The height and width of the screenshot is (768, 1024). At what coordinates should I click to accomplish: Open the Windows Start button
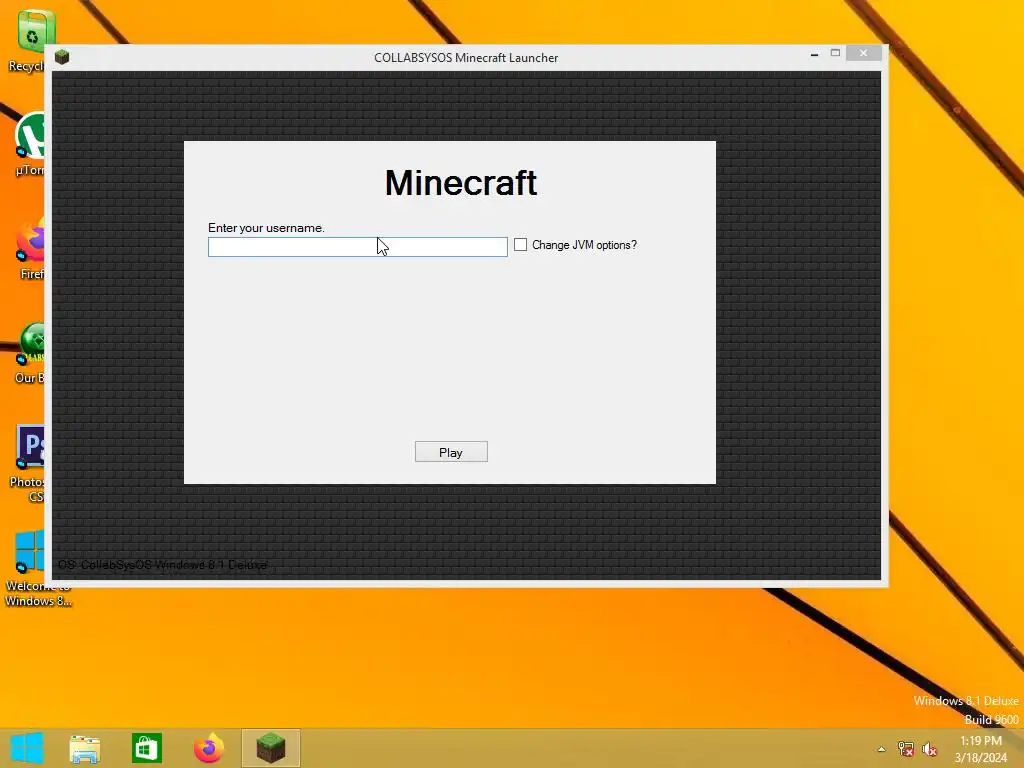(27, 748)
